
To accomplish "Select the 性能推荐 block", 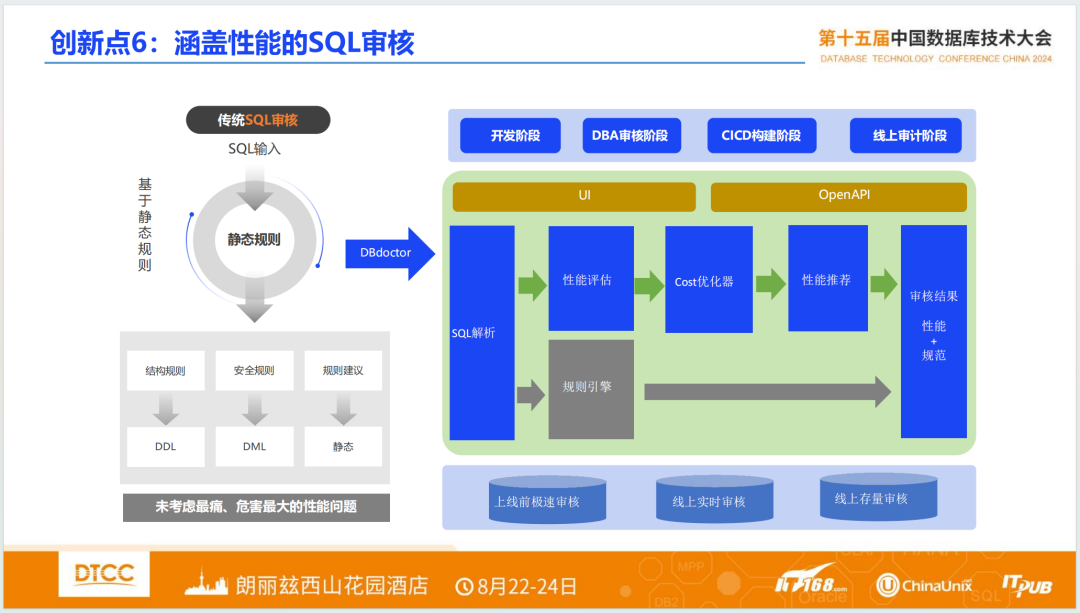I will (828, 278).
